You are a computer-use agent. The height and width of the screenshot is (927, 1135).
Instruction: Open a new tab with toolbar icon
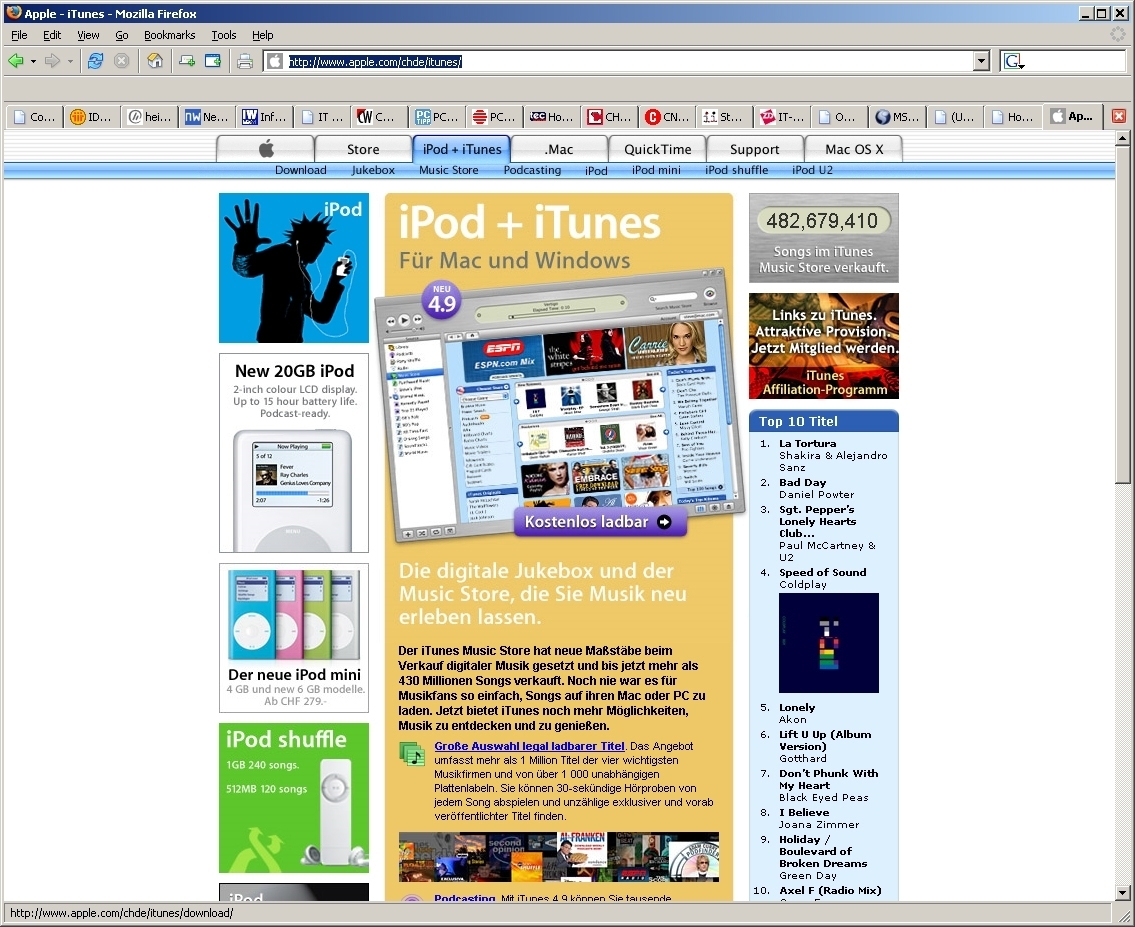[187, 62]
